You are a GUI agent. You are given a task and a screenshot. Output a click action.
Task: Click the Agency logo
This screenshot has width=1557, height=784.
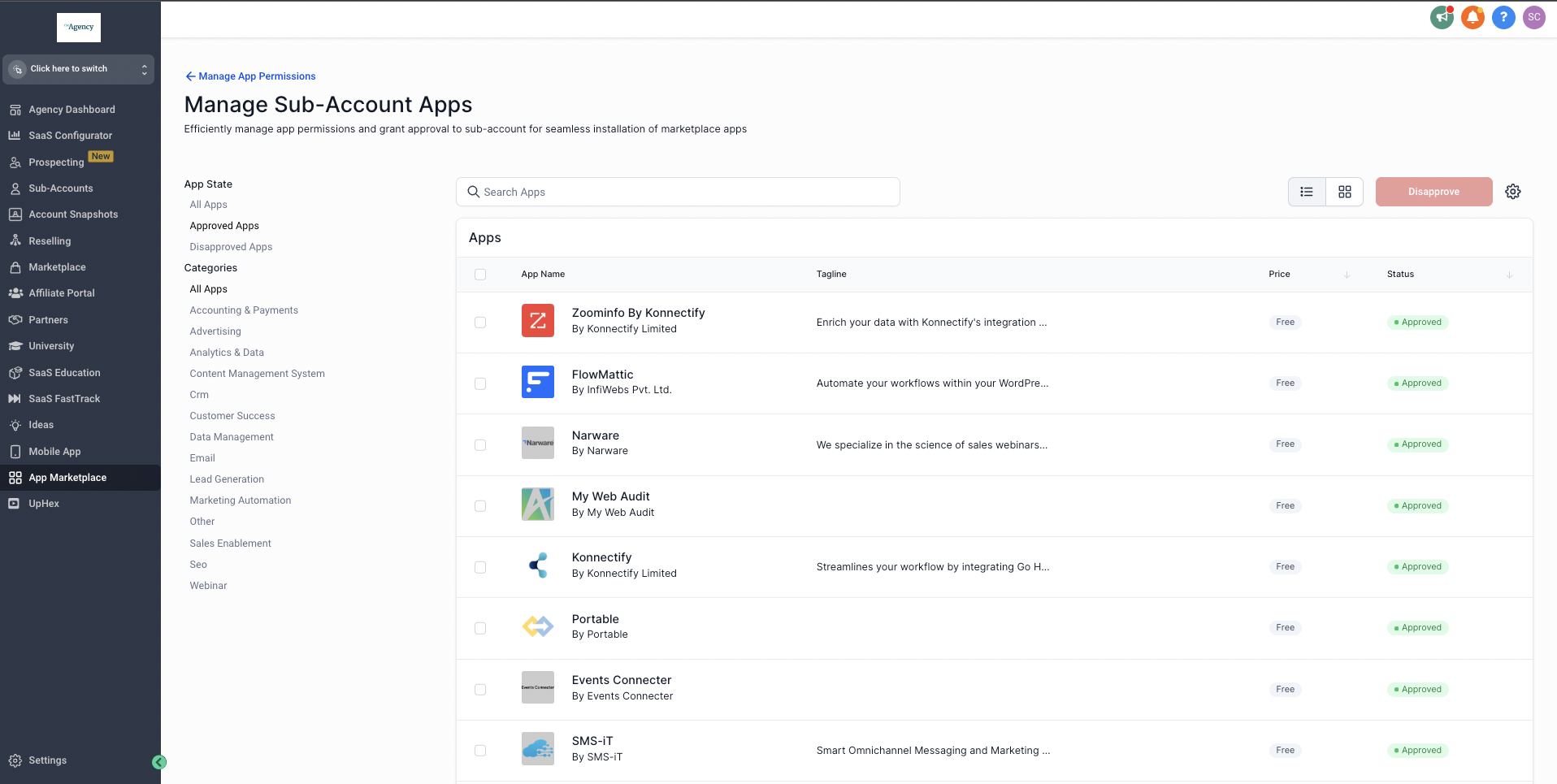point(79,27)
